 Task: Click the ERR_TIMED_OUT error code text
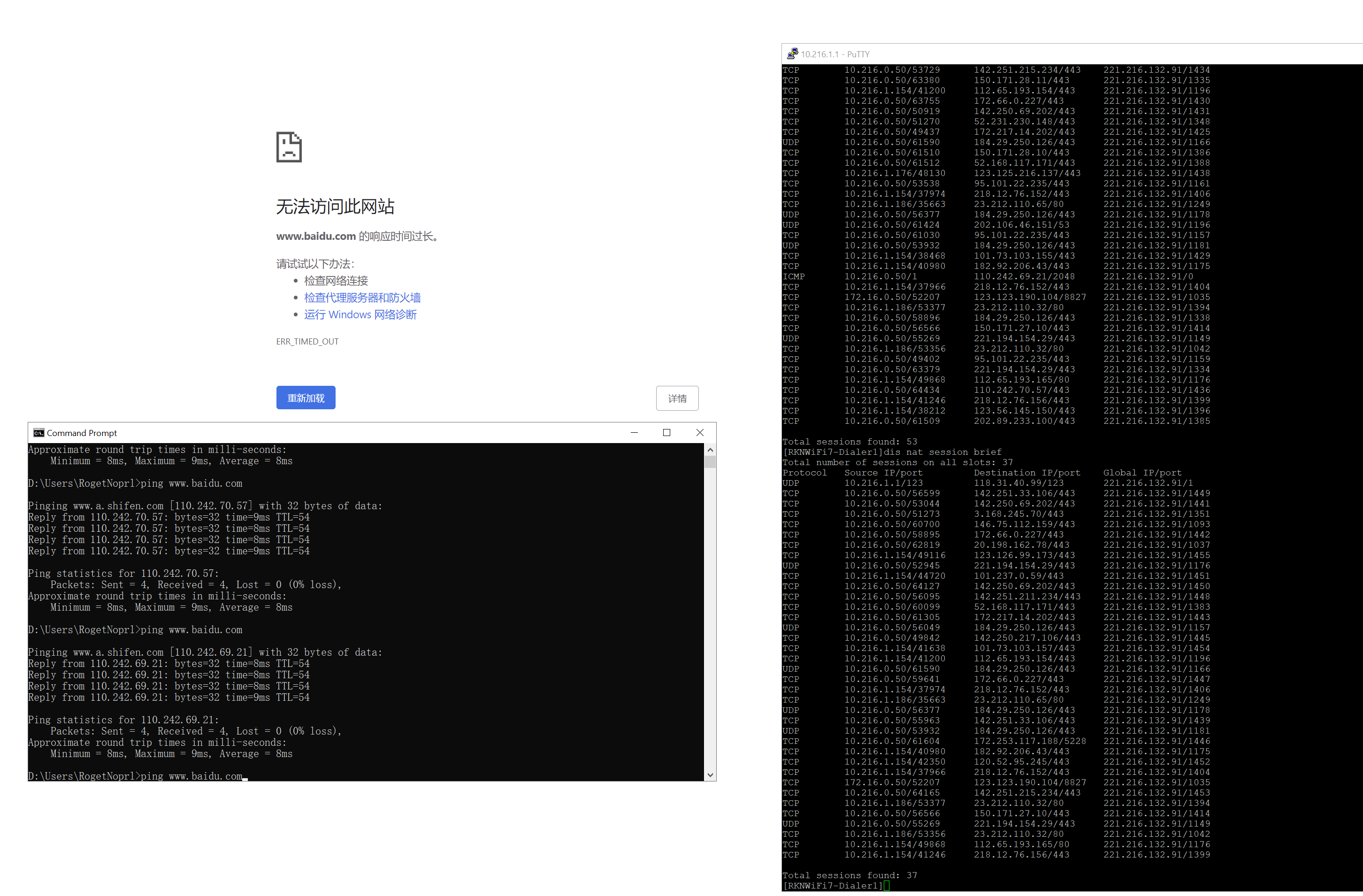click(307, 342)
